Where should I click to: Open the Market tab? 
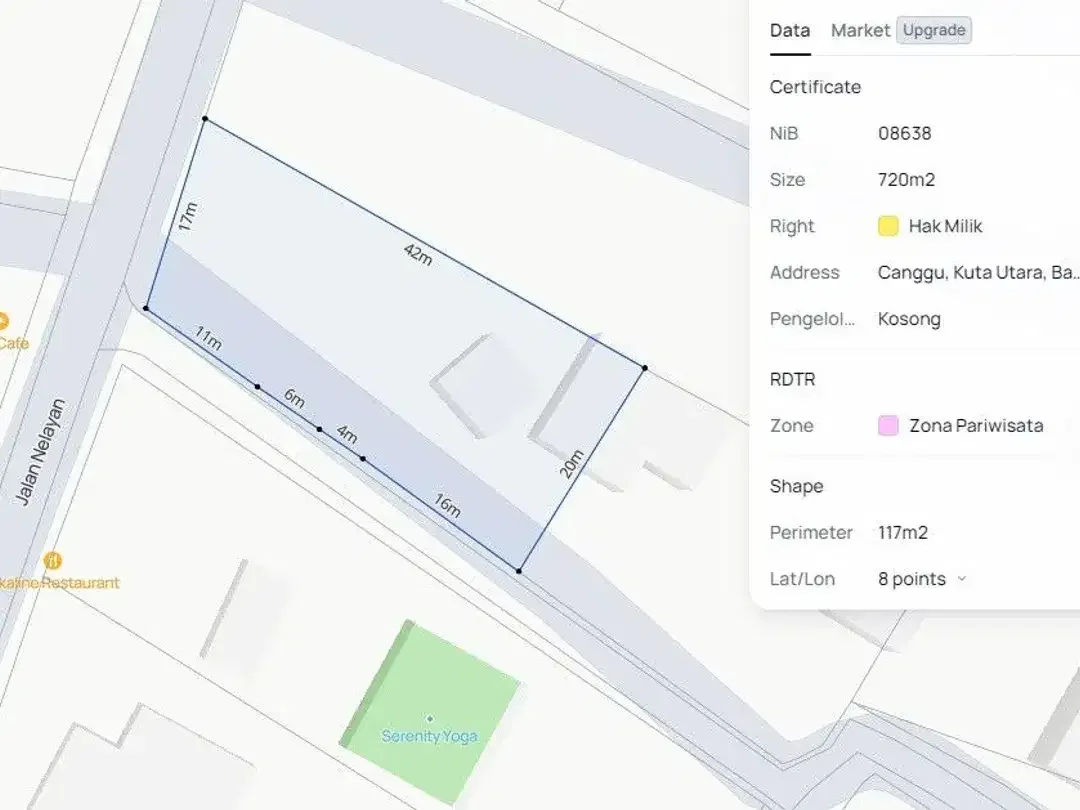(x=860, y=30)
